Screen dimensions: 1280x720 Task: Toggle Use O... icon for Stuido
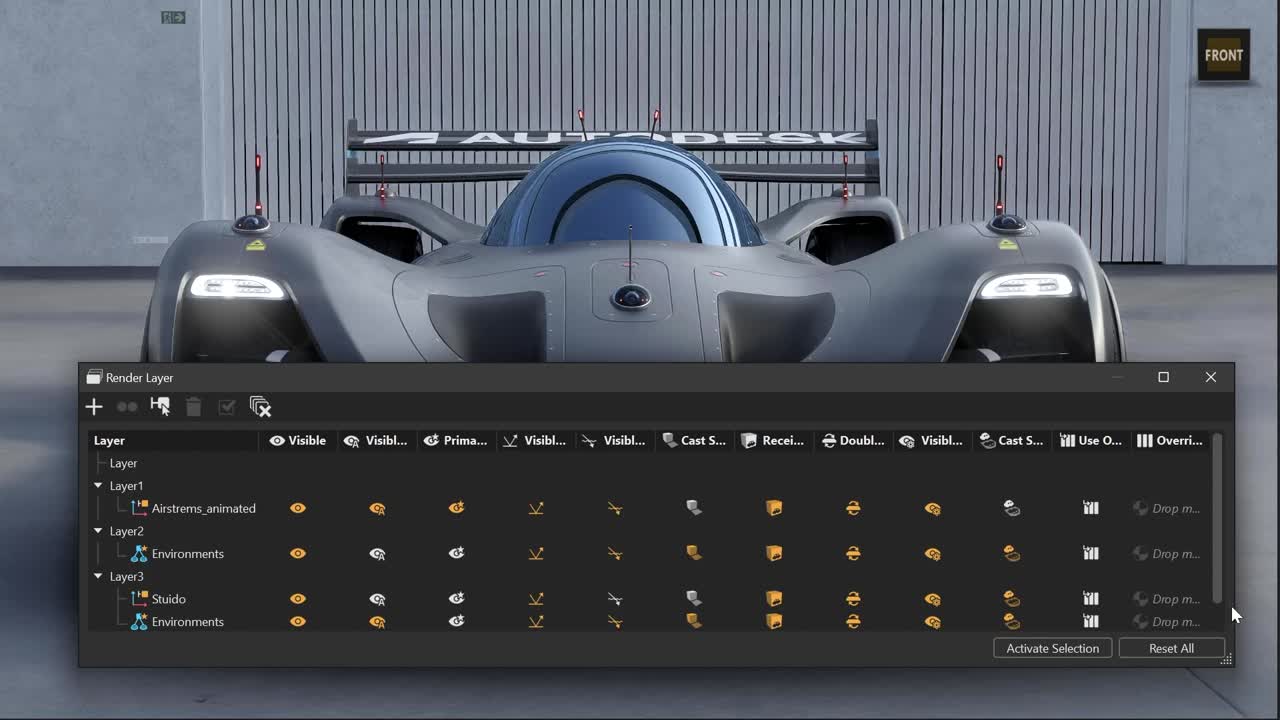(x=1091, y=599)
